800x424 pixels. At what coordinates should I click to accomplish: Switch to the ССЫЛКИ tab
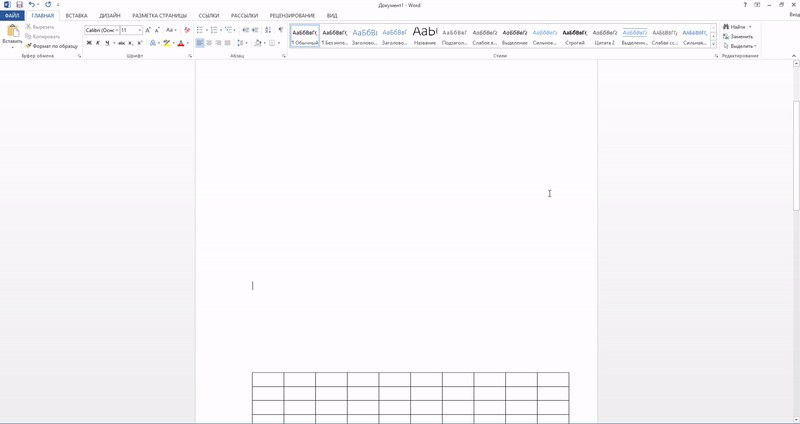pos(209,16)
